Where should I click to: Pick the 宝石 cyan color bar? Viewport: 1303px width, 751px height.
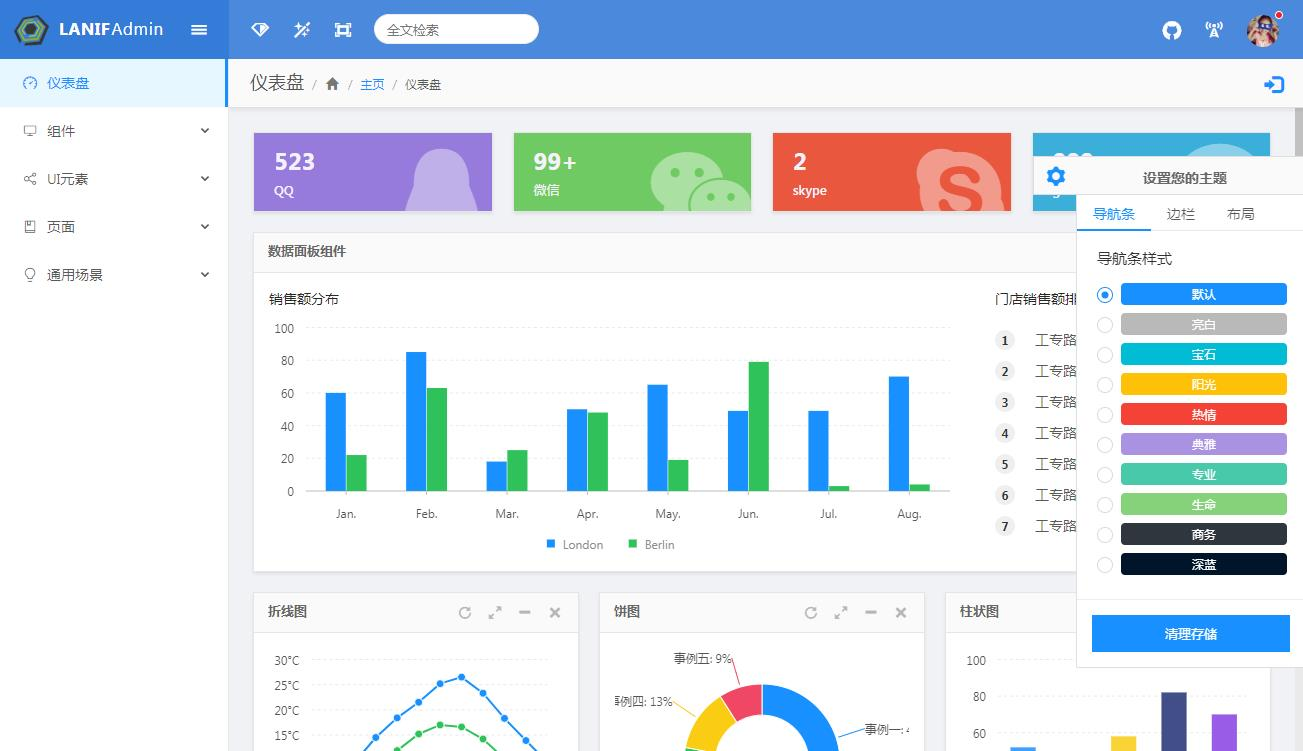(1204, 354)
